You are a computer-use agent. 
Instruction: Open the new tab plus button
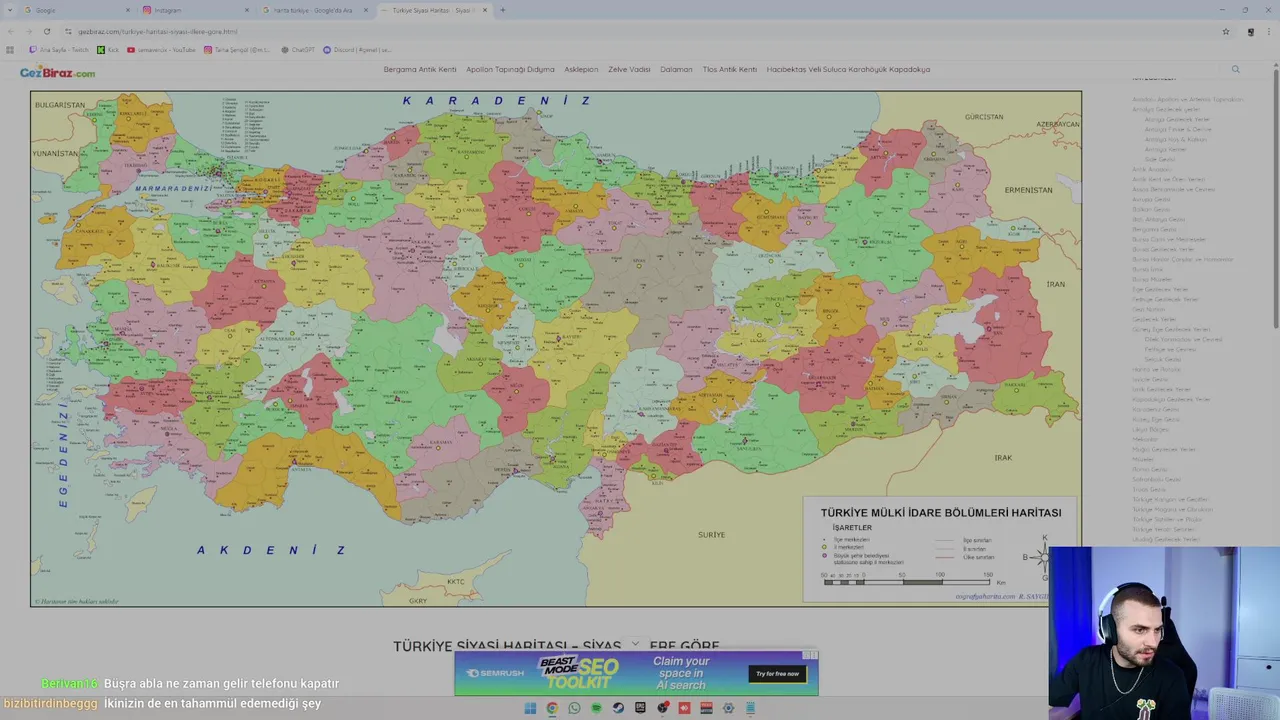point(502,10)
